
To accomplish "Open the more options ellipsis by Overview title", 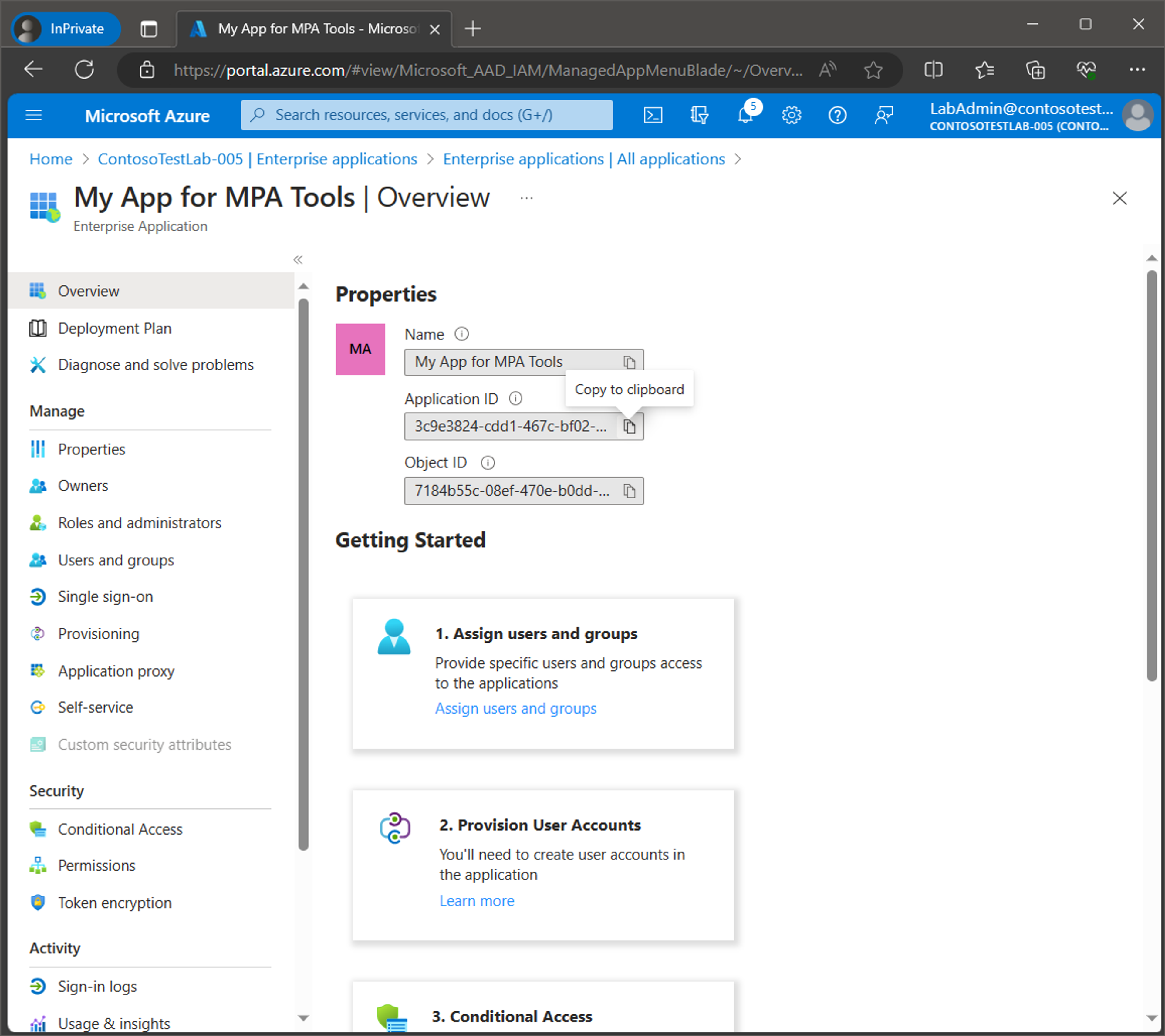I will (x=526, y=198).
